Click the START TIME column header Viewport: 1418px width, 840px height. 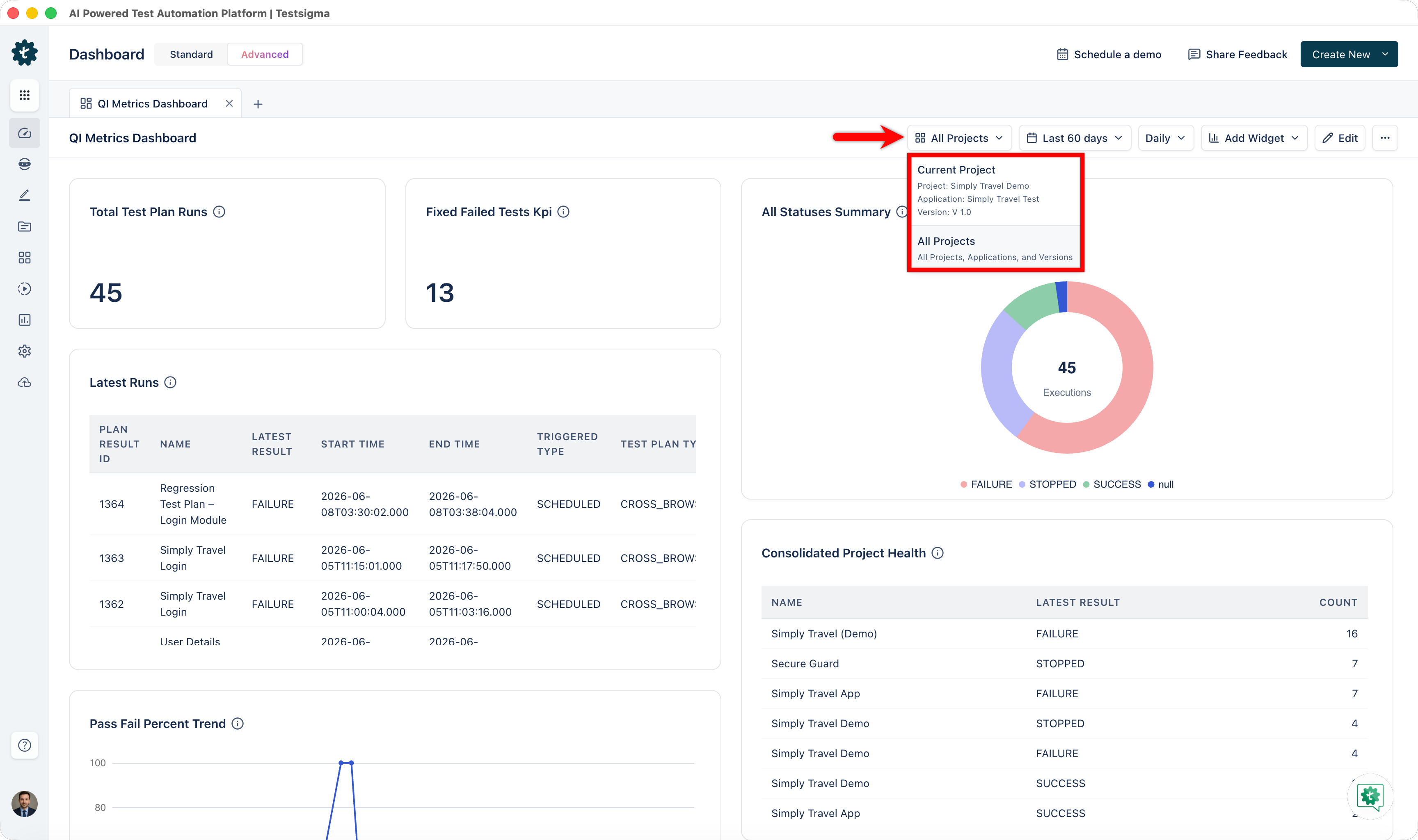353,444
